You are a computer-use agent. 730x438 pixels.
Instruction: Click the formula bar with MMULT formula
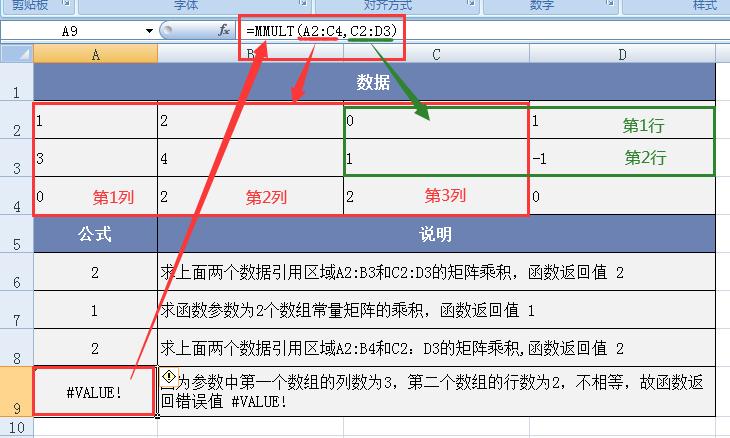coord(484,31)
